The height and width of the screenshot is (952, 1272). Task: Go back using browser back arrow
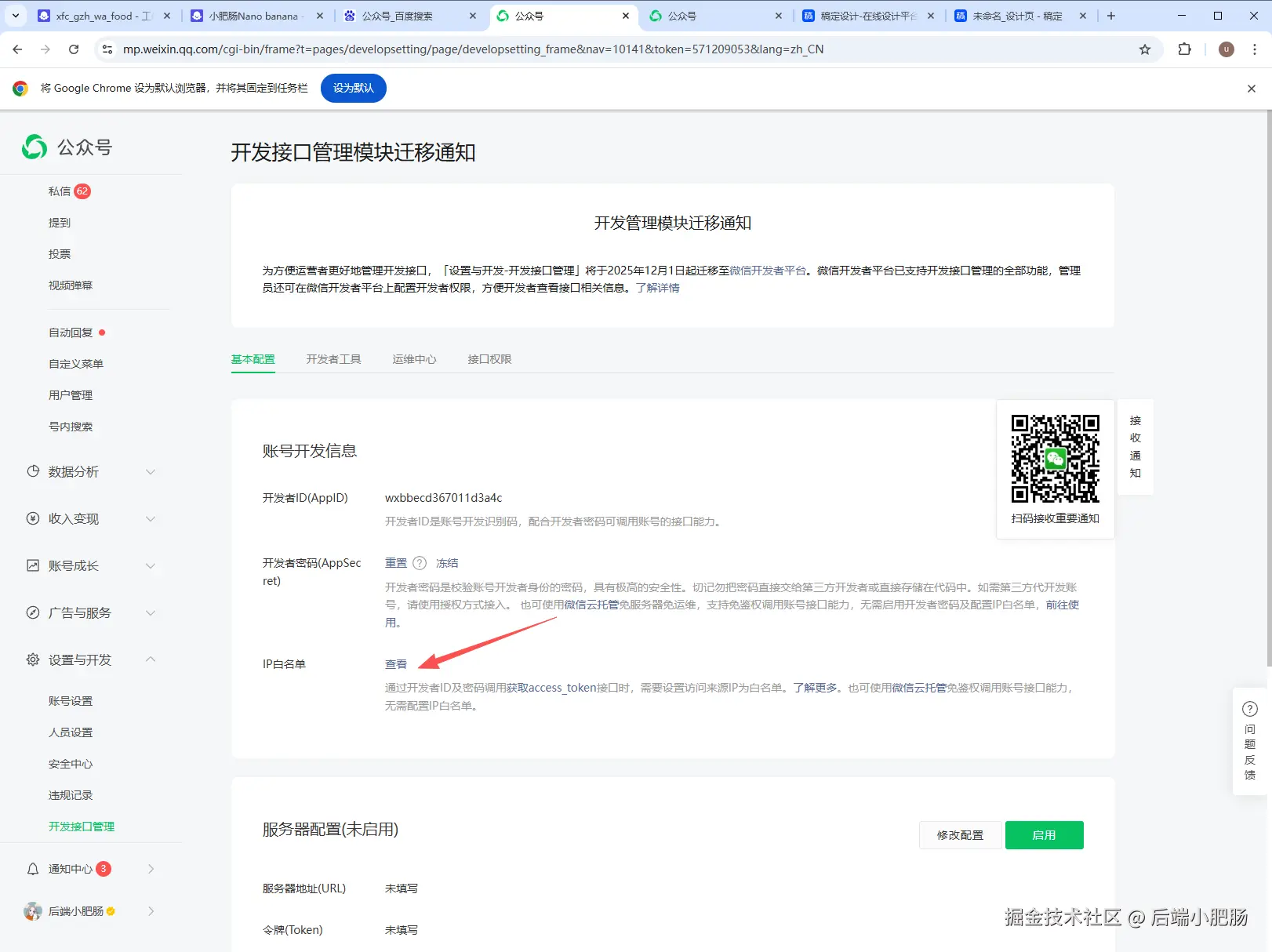[x=17, y=49]
